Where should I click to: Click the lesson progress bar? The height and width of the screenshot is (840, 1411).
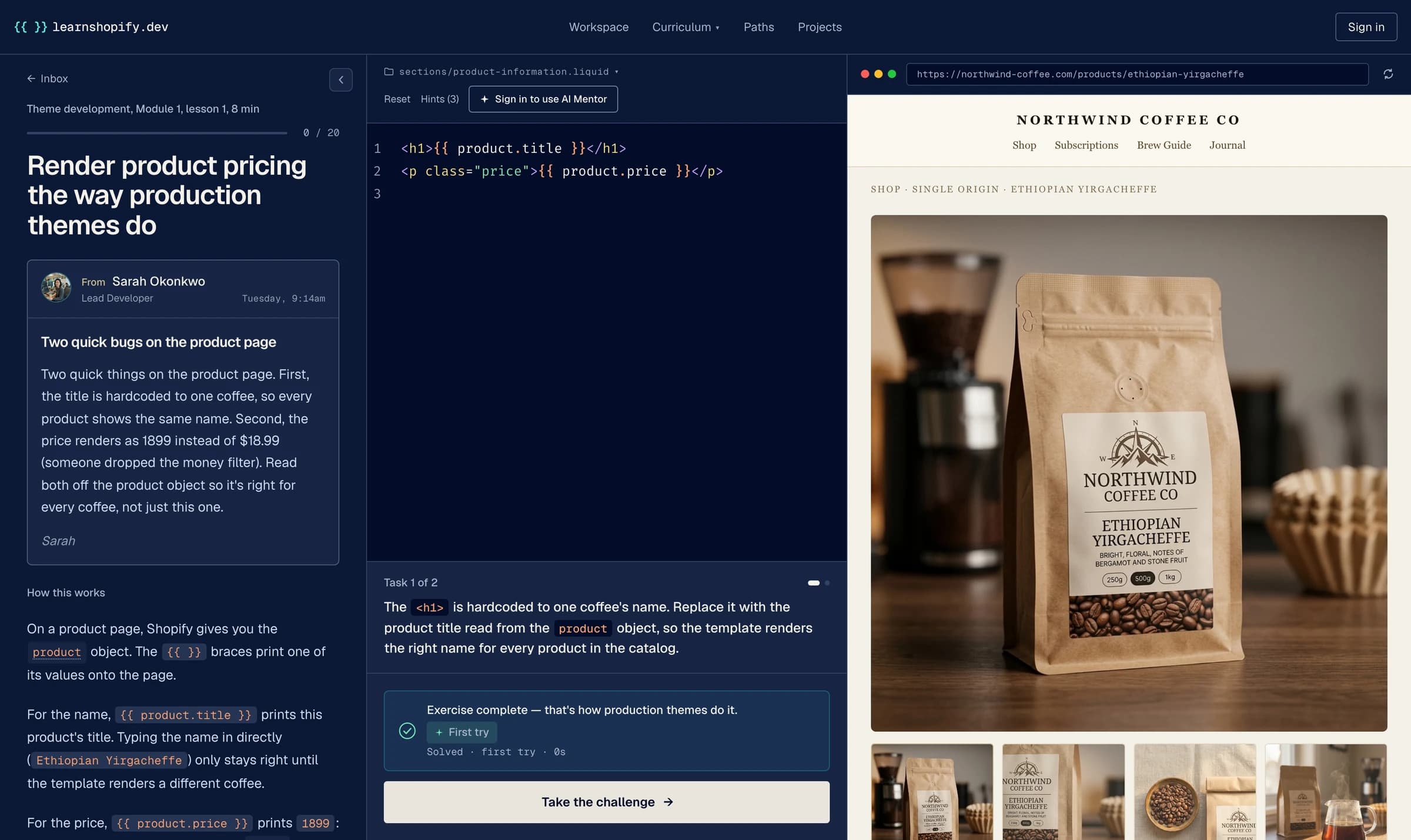click(157, 133)
